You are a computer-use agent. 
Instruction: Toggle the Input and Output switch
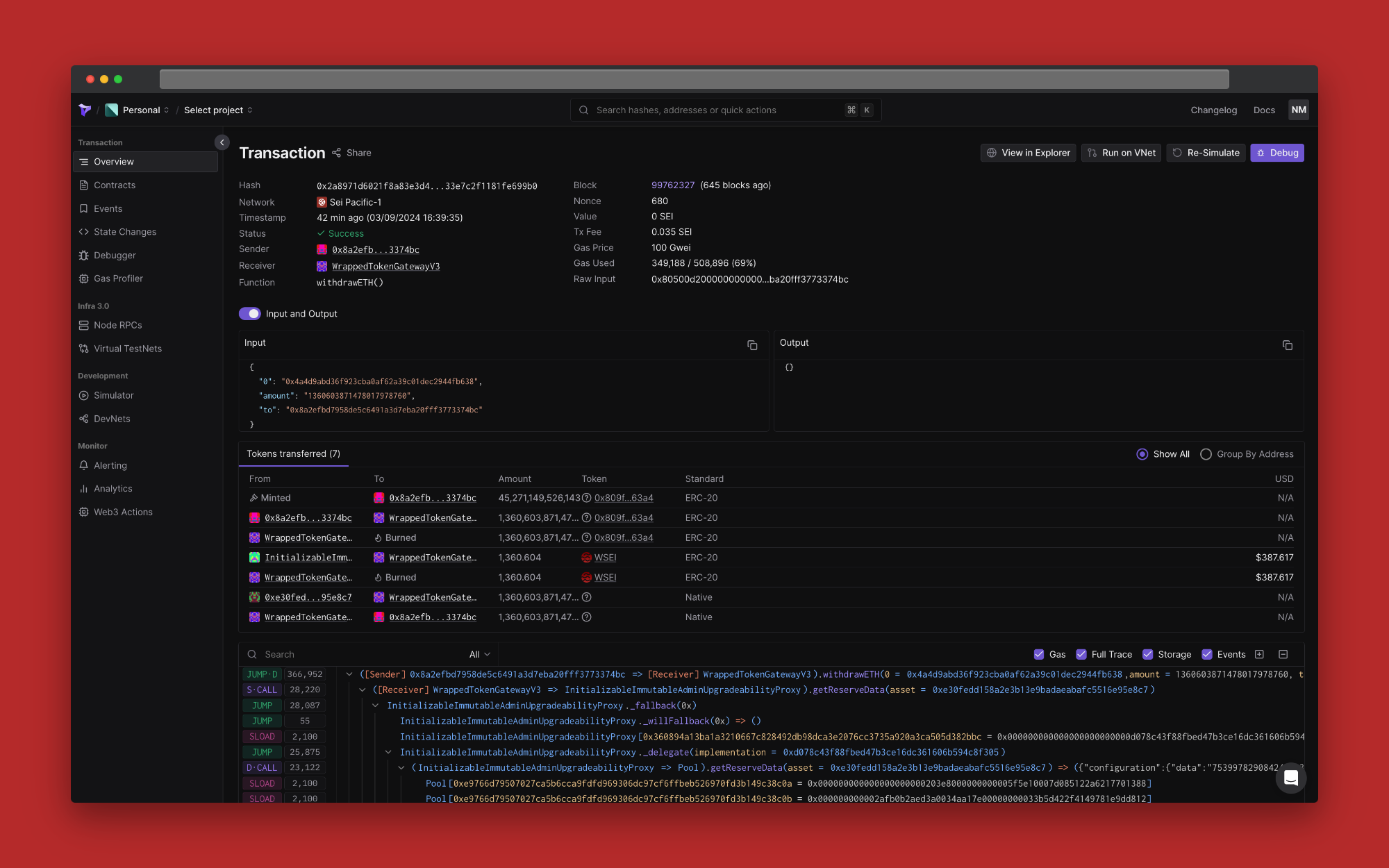click(x=250, y=314)
